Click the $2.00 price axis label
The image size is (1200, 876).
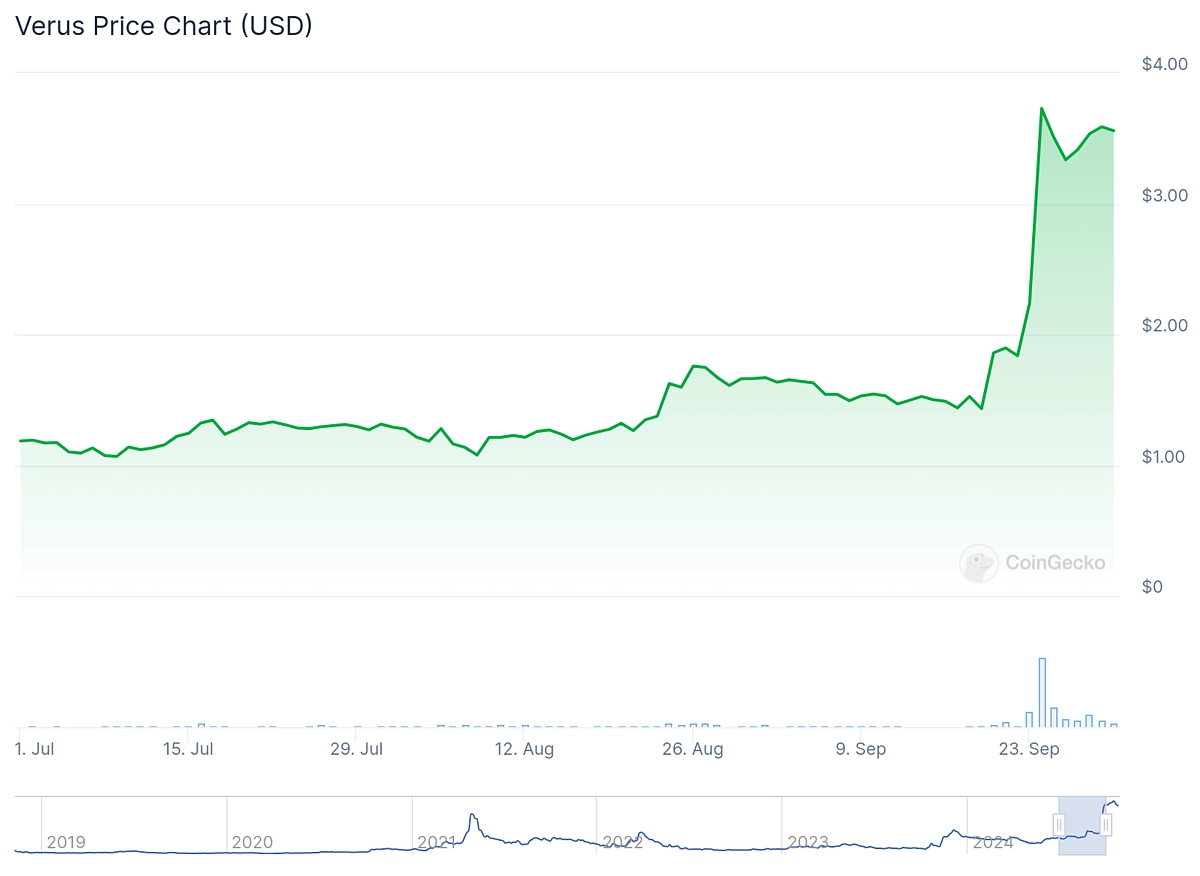pos(1165,325)
